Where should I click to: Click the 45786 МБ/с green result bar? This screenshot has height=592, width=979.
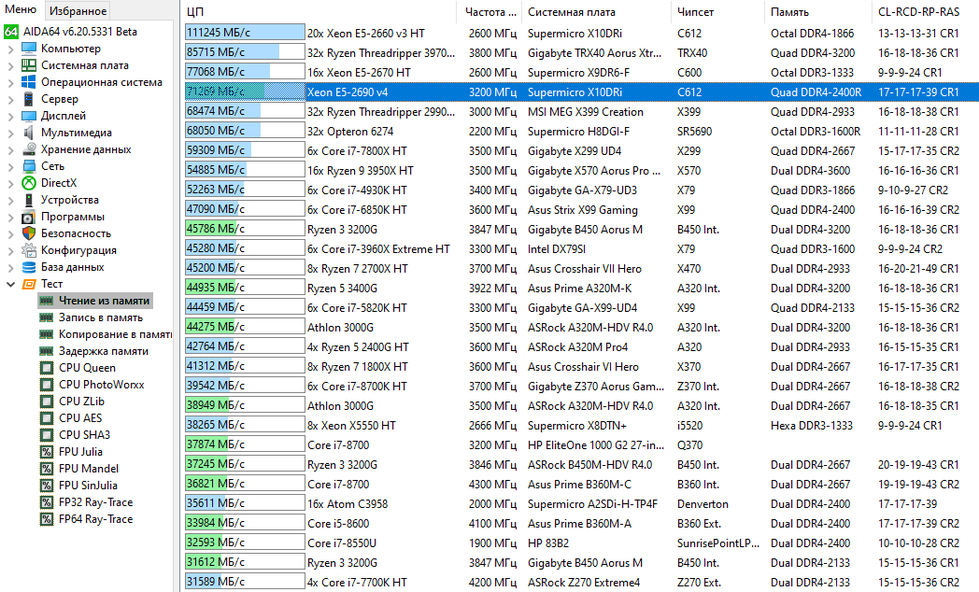(x=245, y=229)
